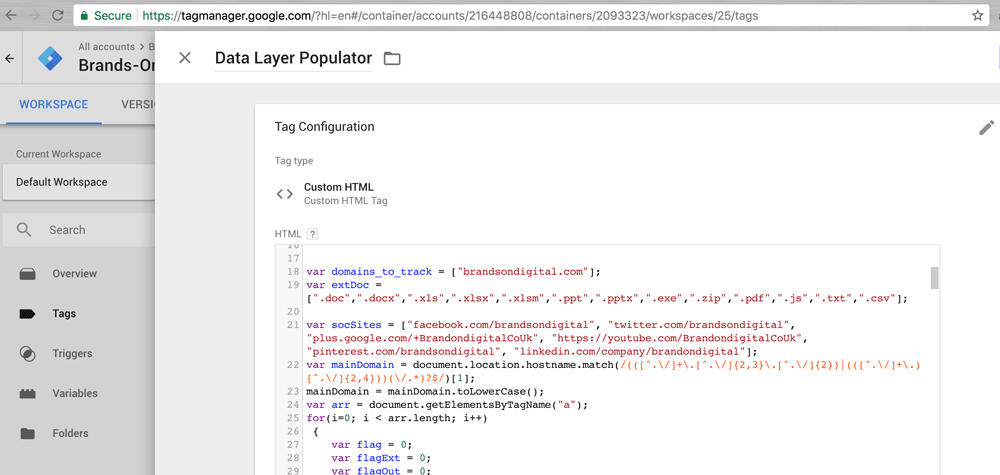Click the search magnifier icon

pos(24,230)
